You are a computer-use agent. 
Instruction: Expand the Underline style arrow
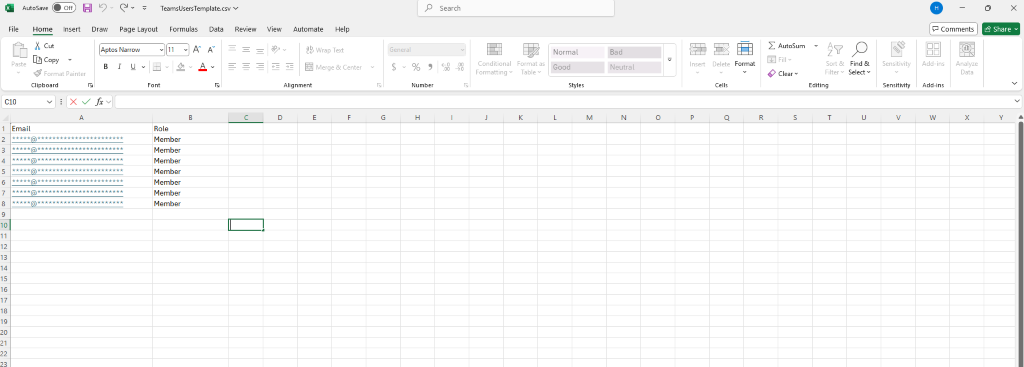(144, 67)
